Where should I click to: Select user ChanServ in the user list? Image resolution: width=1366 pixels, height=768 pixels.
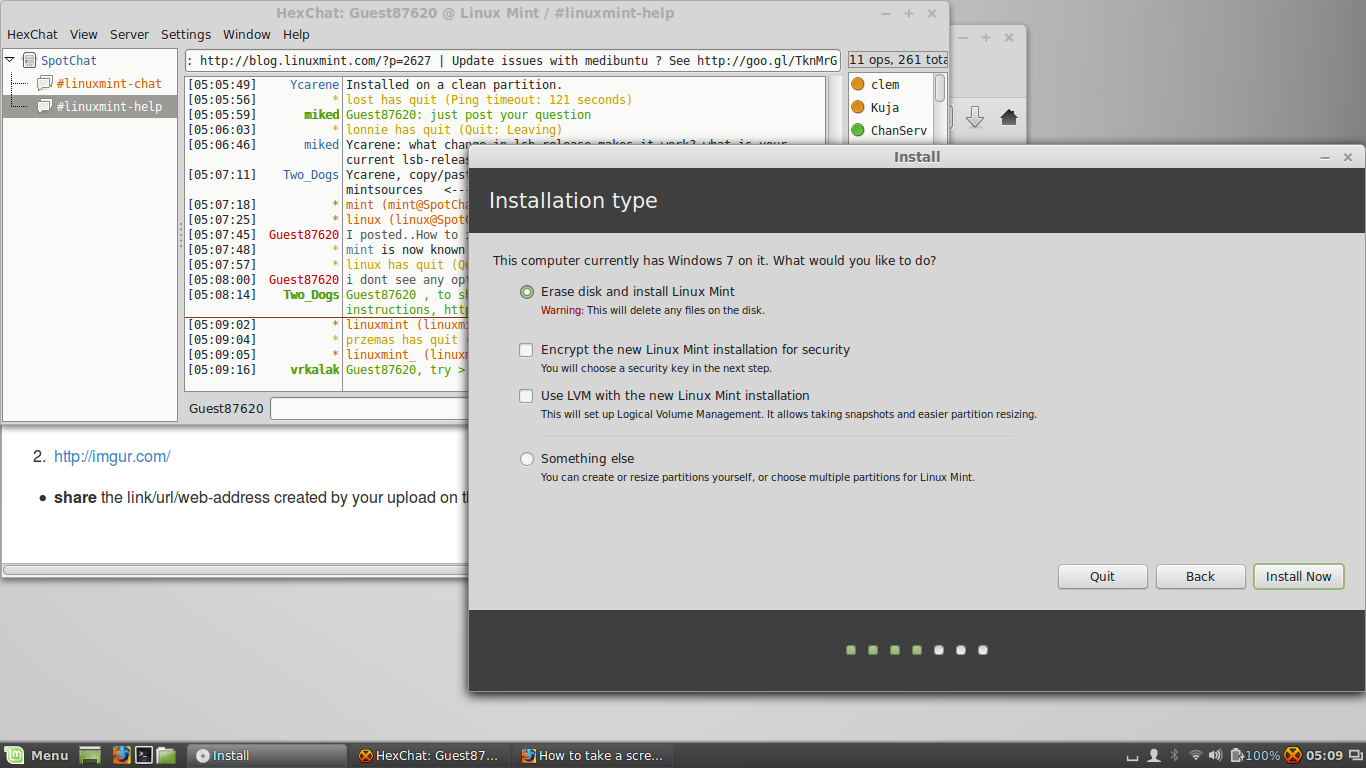[899, 131]
